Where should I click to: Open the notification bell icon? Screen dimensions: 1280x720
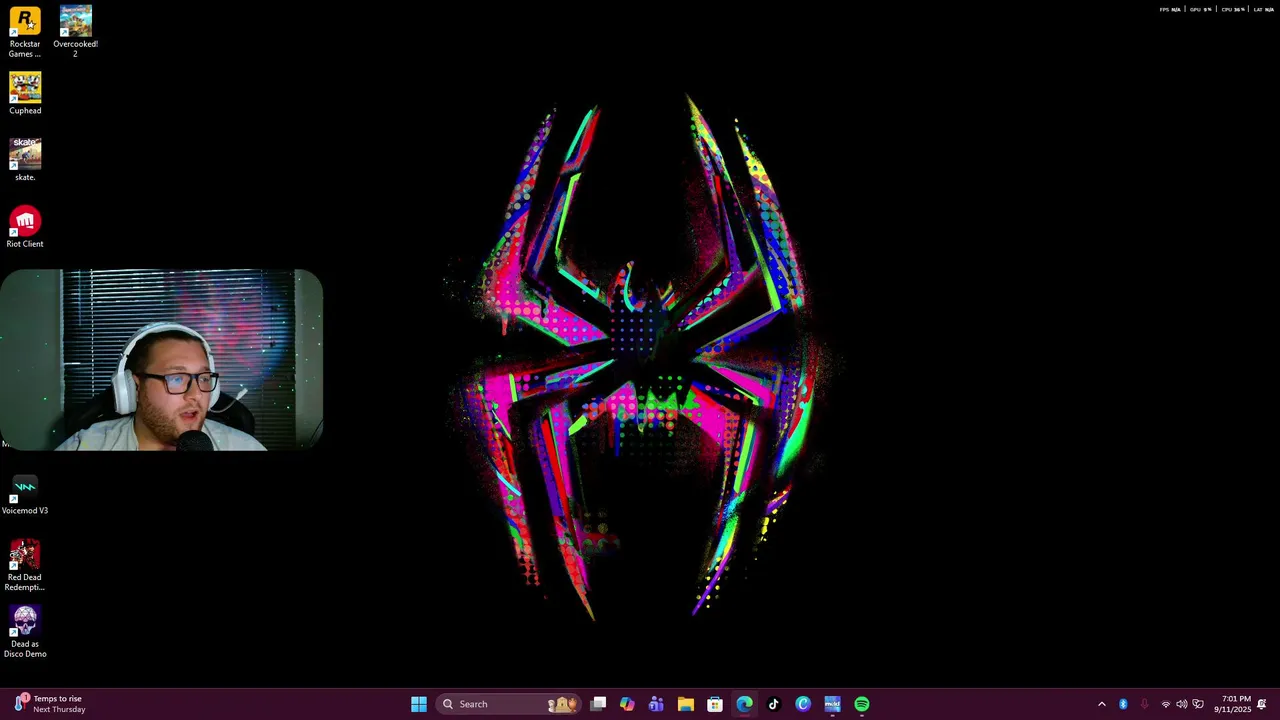(1262, 704)
